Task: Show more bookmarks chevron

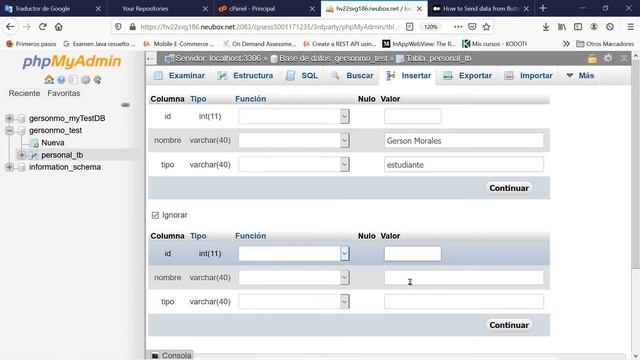Action: pyautogui.click(x=566, y=44)
